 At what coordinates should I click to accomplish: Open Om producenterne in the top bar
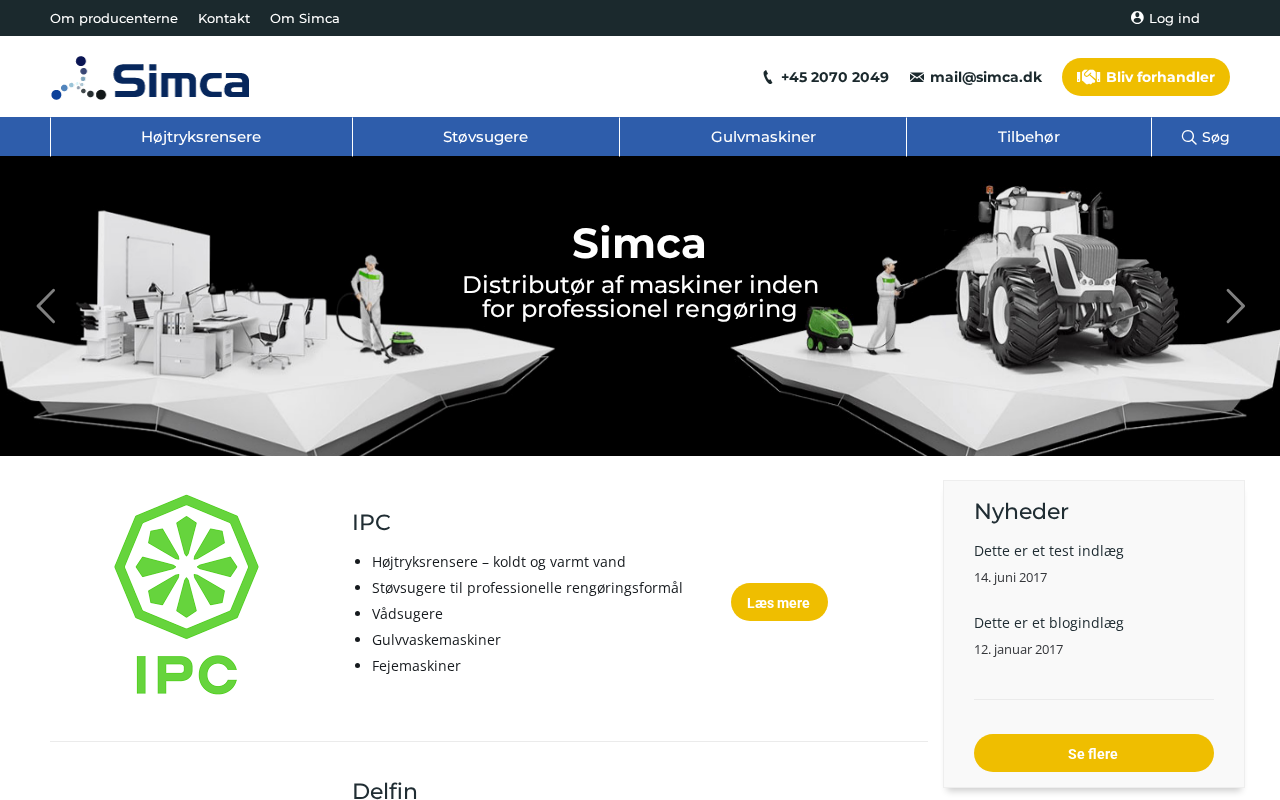pos(114,18)
